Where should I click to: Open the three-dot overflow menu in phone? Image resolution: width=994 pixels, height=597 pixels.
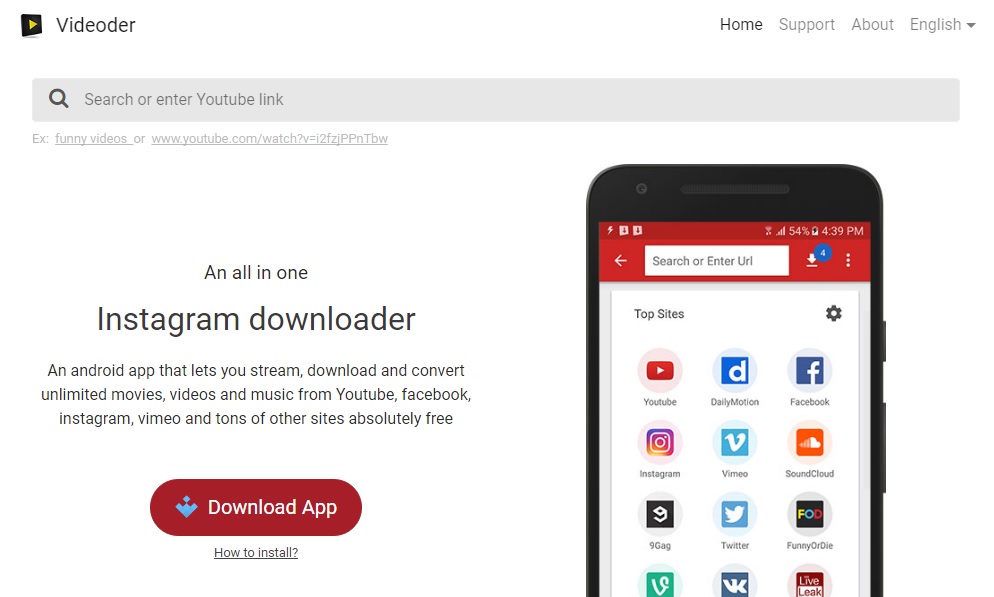[848, 260]
